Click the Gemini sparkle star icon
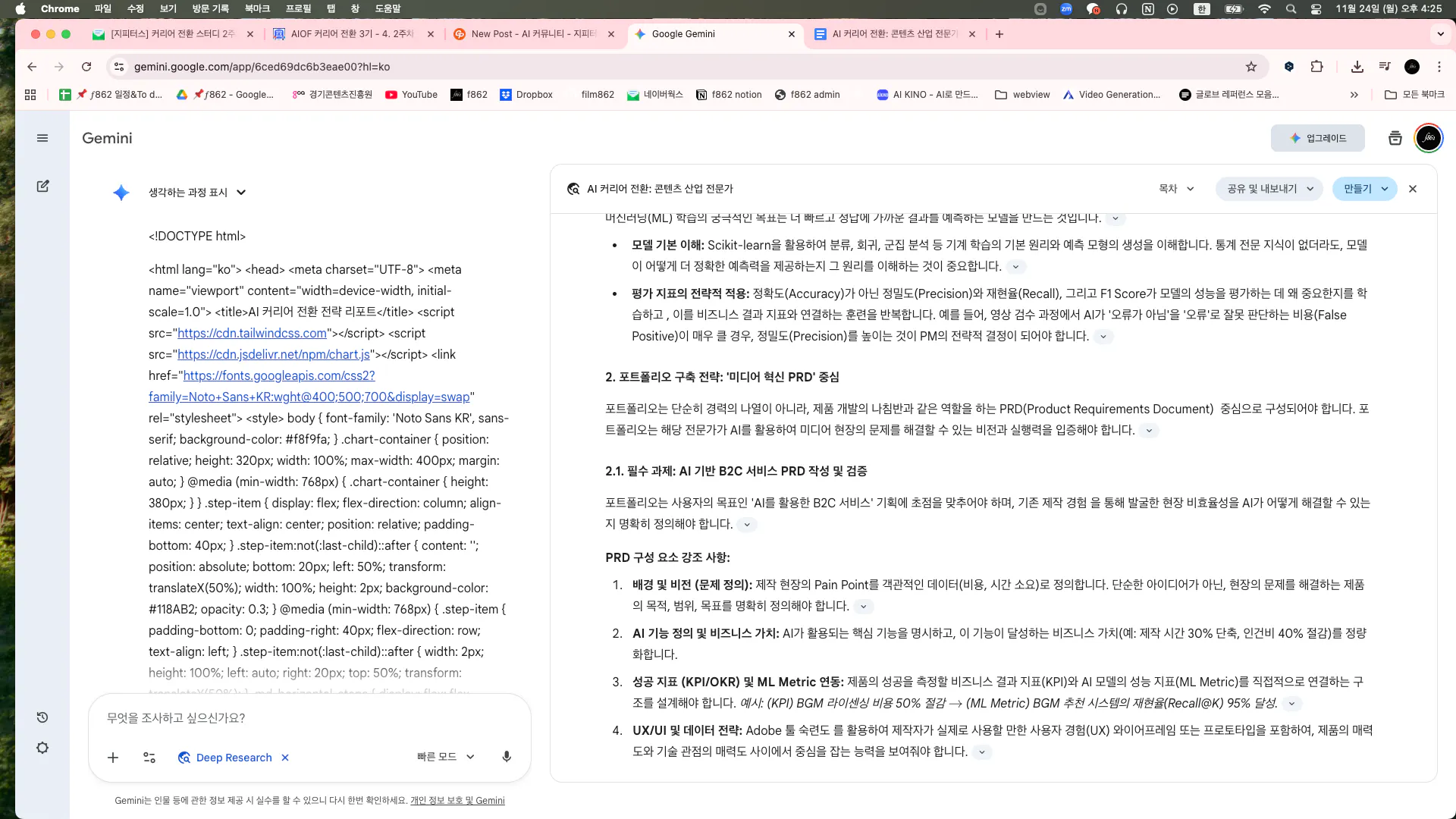The height and width of the screenshot is (819, 1456). (x=121, y=193)
